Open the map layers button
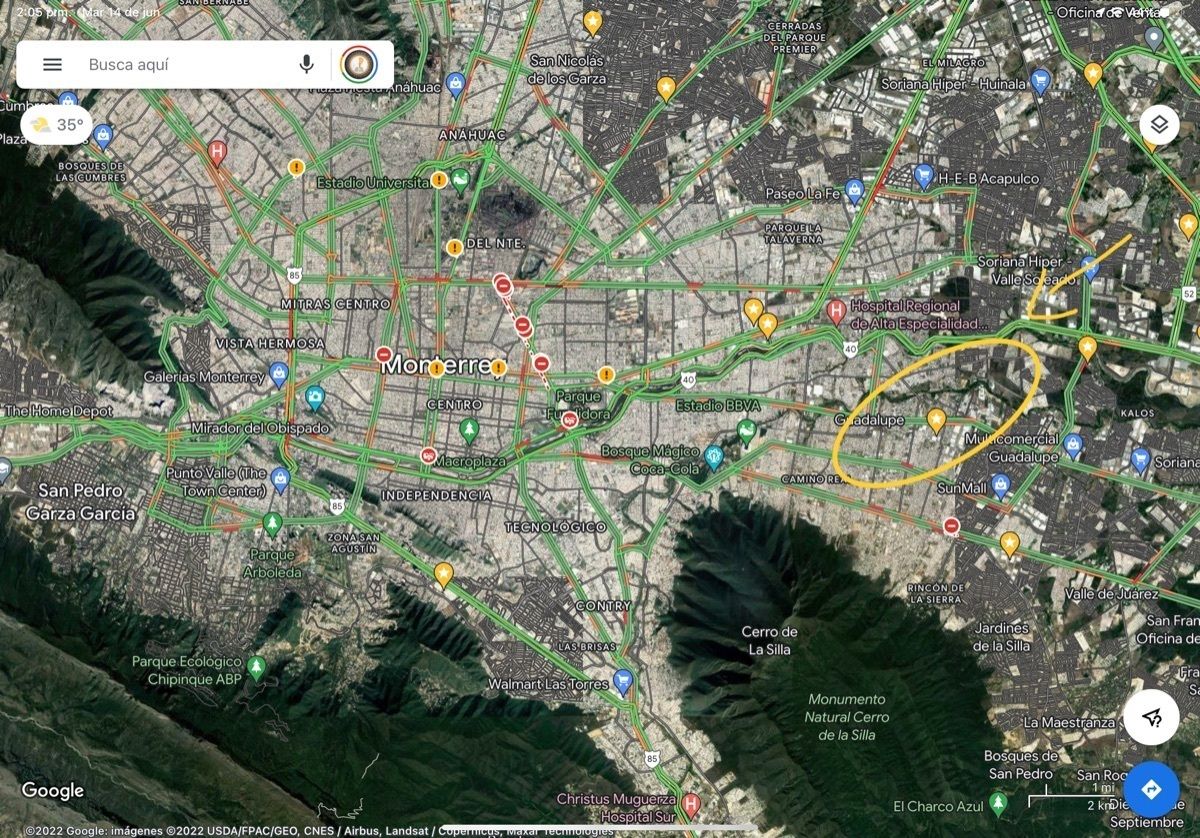The height and width of the screenshot is (838, 1200). pyautogui.click(x=1159, y=125)
